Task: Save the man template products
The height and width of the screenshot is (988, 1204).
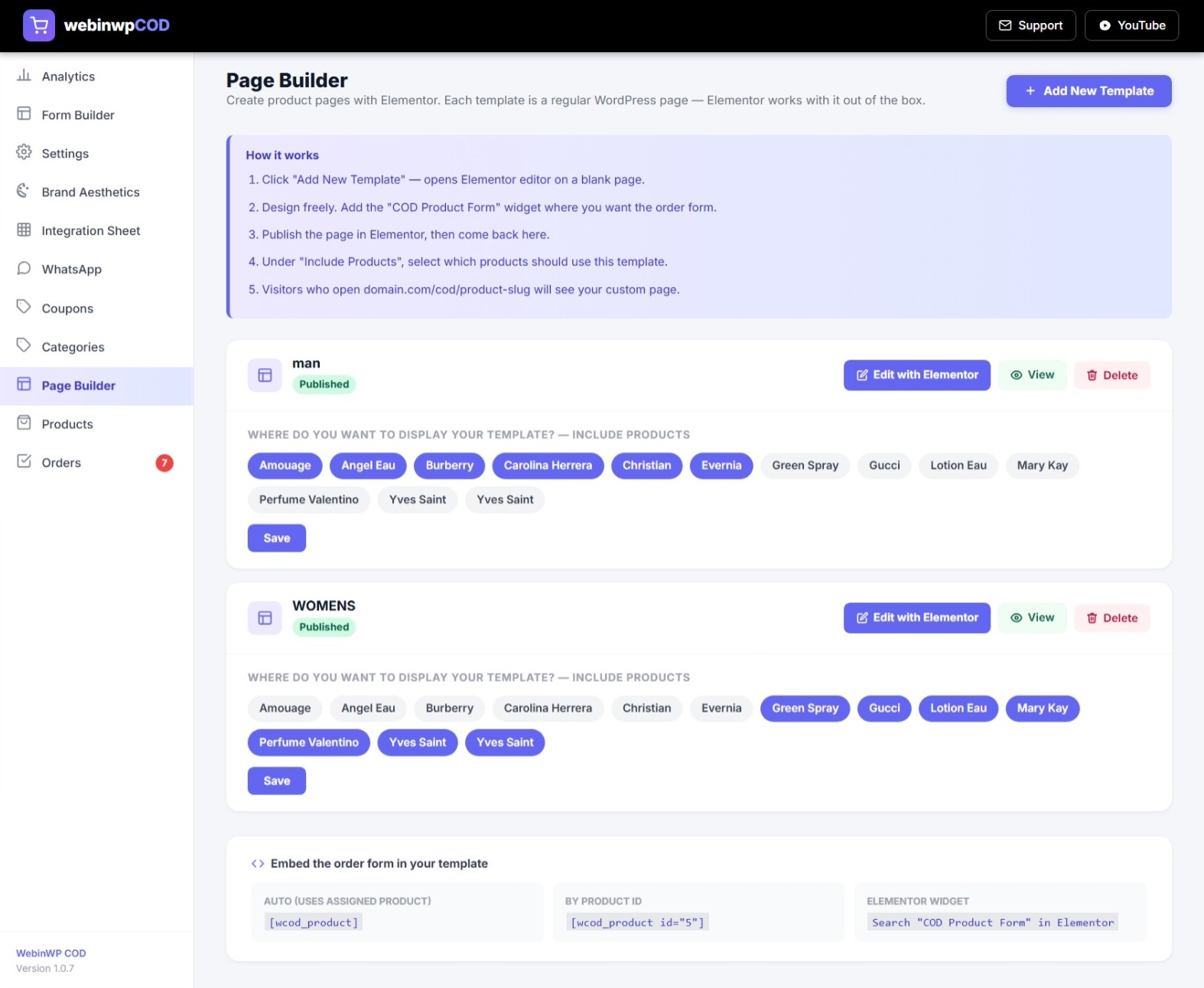Action: pyautogui.click(x=277, y=538)
